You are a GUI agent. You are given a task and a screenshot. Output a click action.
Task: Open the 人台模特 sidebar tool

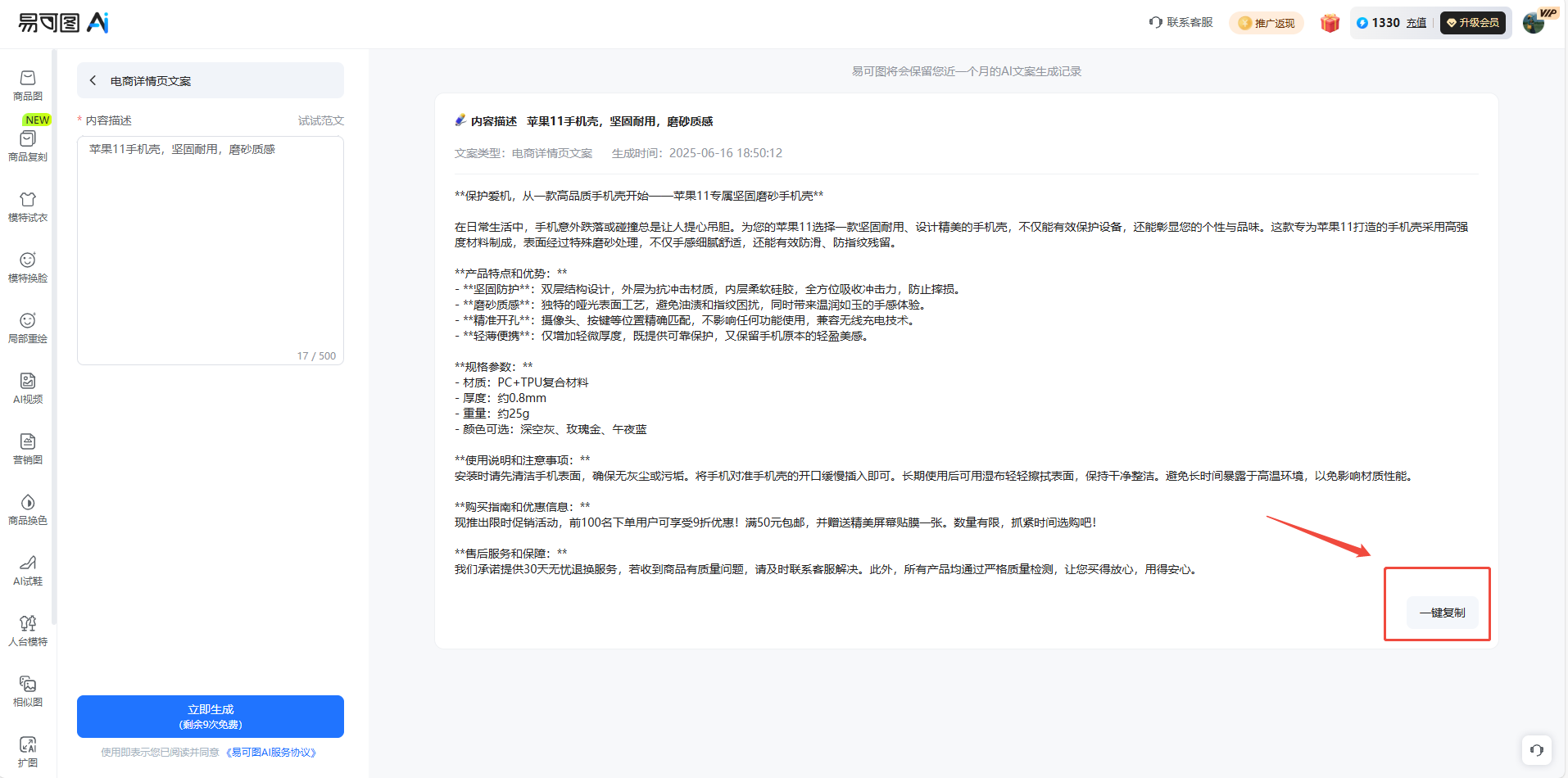[28, 631]
